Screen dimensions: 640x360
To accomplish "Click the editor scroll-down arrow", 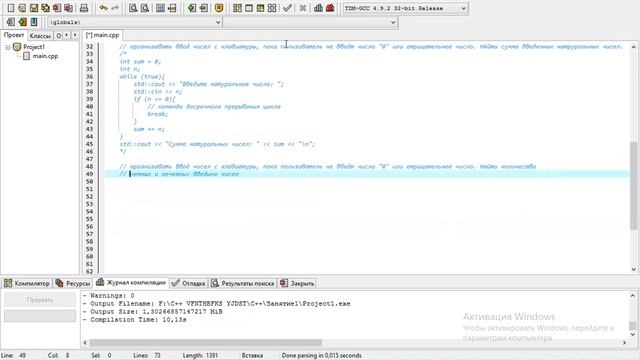I will tap(633, 269).
